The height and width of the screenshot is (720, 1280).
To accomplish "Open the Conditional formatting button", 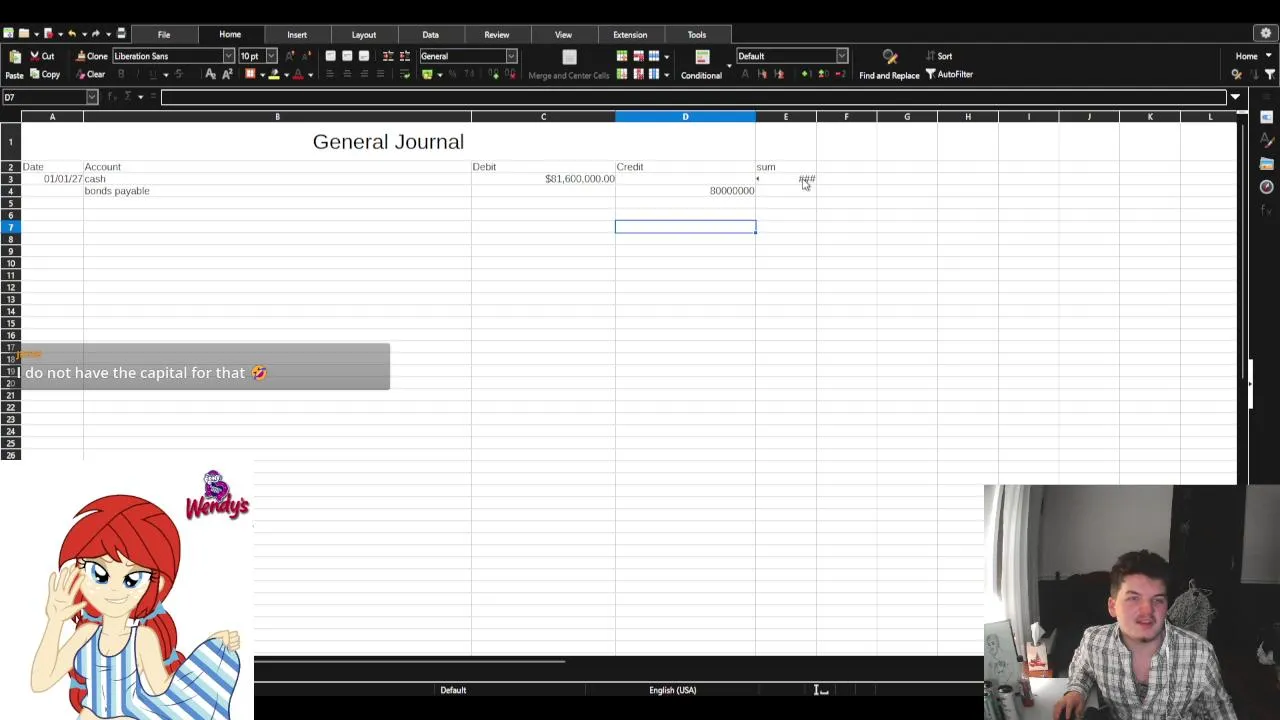I will tap(702, 65).
